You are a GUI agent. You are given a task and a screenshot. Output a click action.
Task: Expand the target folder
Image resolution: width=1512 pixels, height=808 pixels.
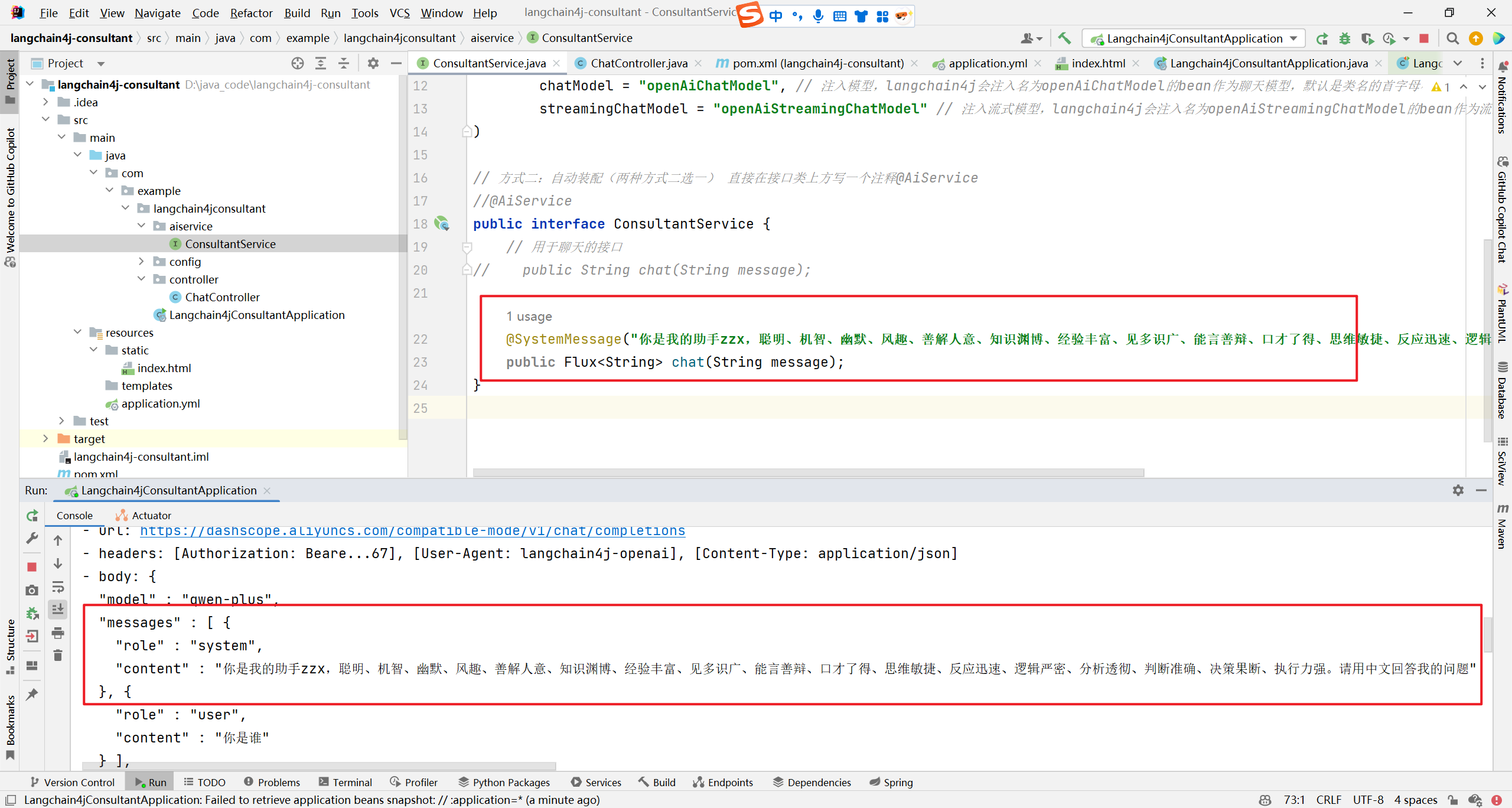pyautogui.click(x=45, y=439)
